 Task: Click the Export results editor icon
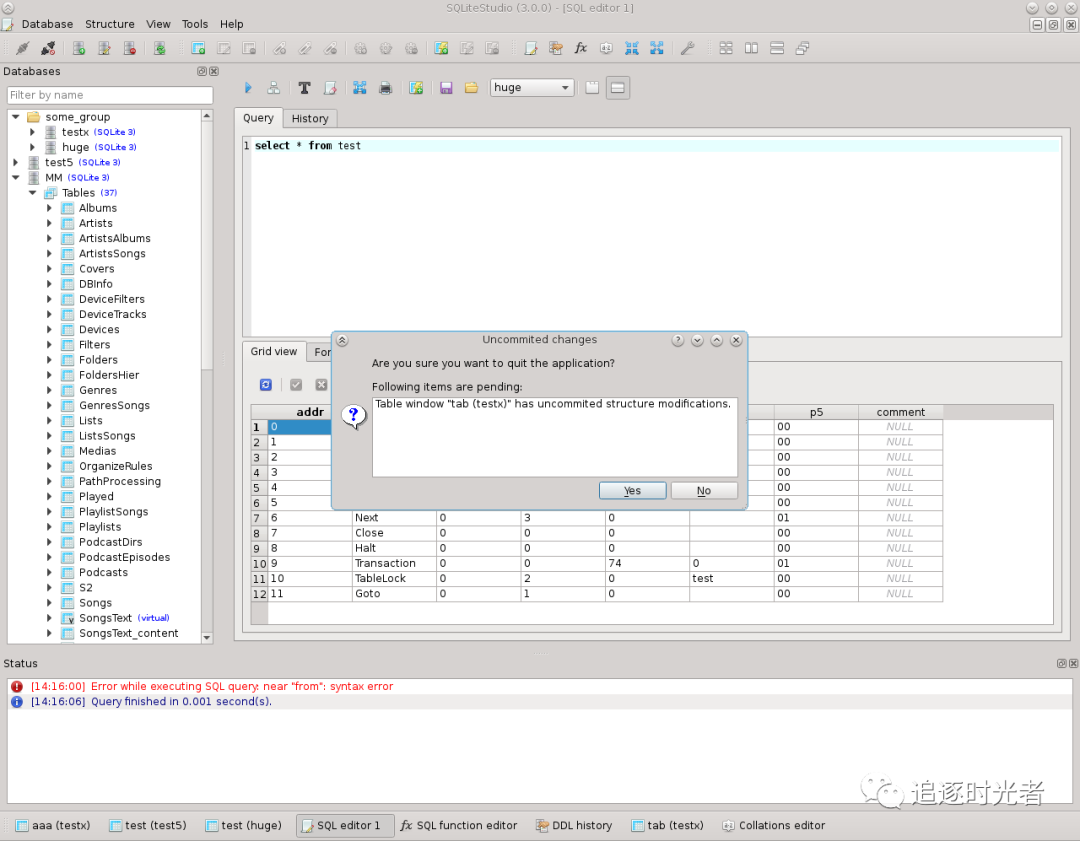point(360,87)
